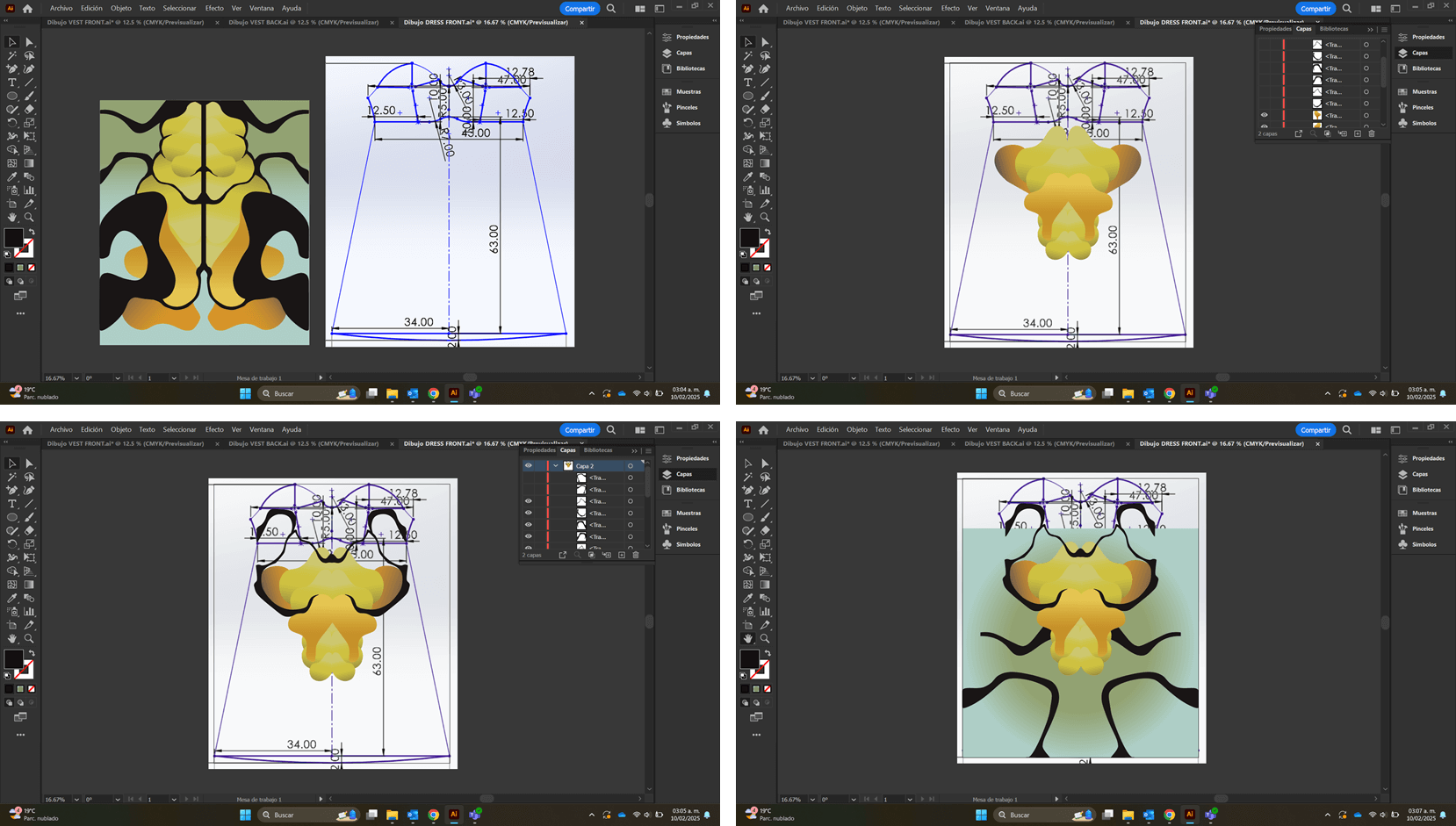Create new layer in top-right Capas panel
The image size is (1456, 826).
[1357, 133]
